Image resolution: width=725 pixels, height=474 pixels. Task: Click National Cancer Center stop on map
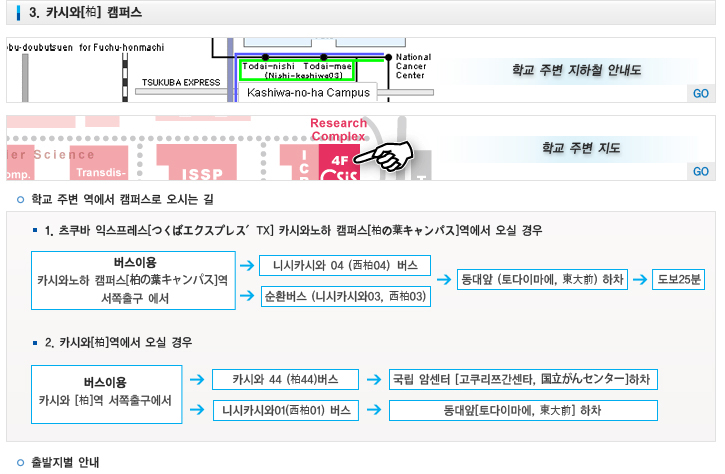[x=412, y=66]
